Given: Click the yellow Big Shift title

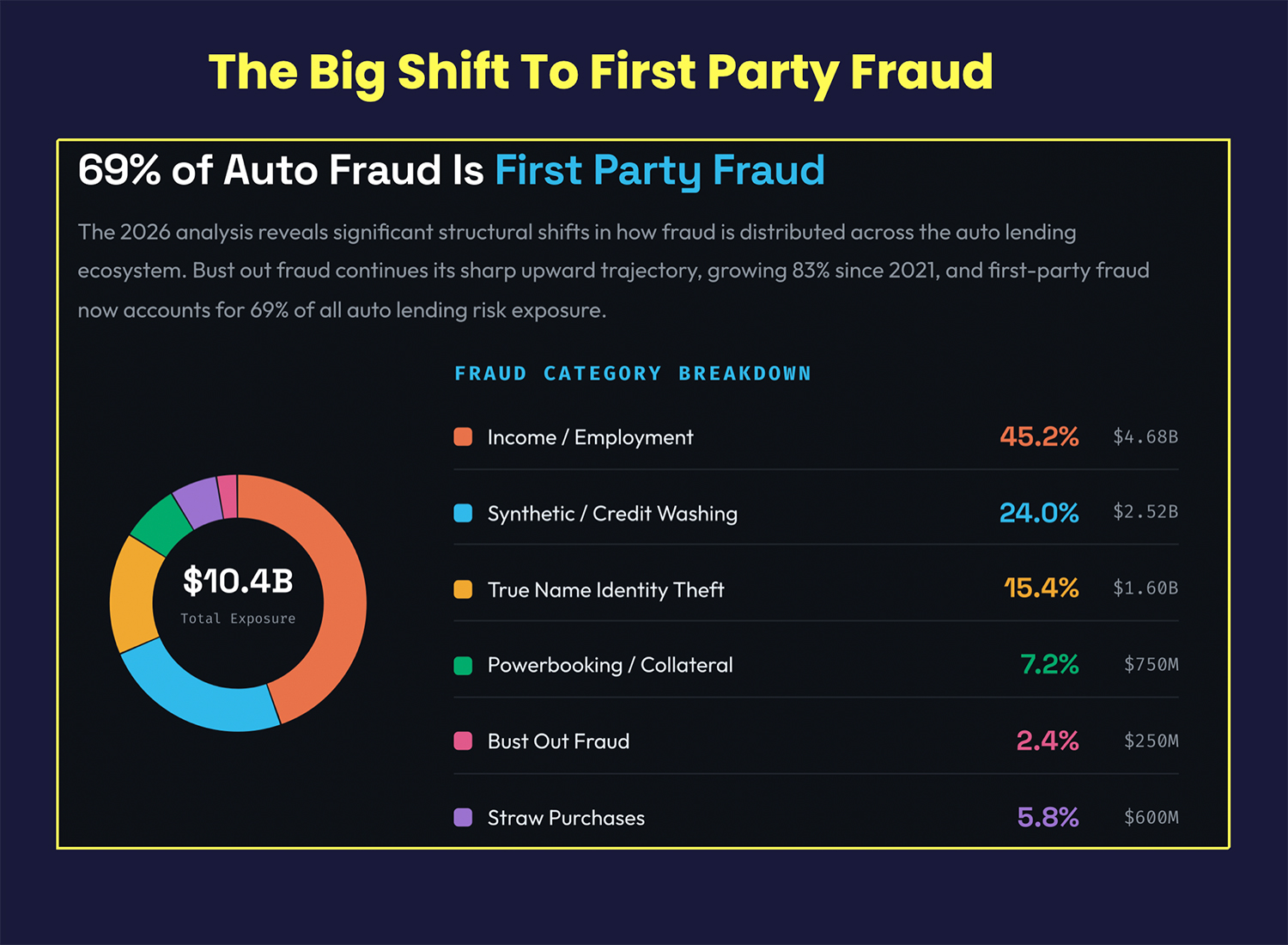Looking at the screenshot, I should click(x=600, y=71).
